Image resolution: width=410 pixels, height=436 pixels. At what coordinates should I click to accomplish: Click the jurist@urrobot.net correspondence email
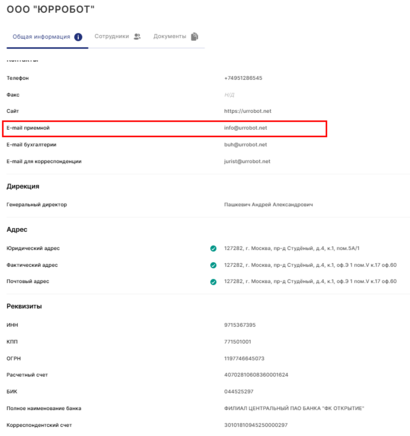click(x=247, y=161)
